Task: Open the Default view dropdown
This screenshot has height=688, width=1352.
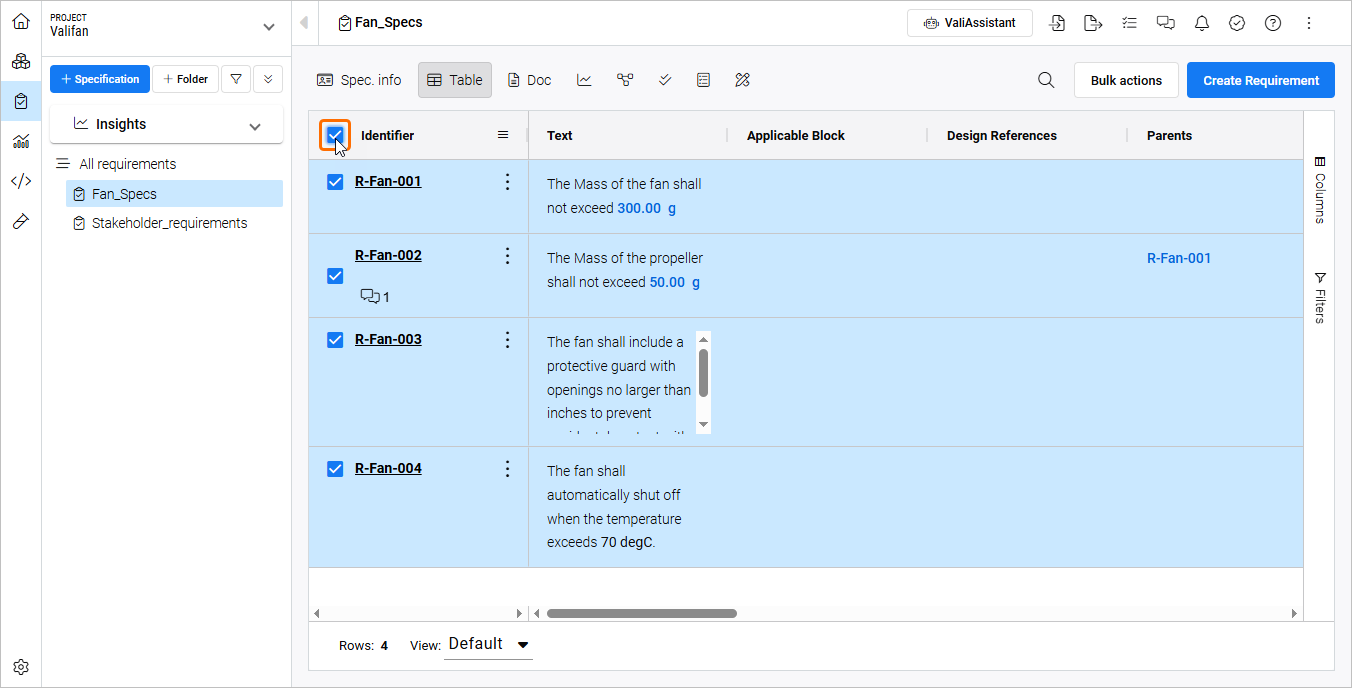Action: (488, 644)
